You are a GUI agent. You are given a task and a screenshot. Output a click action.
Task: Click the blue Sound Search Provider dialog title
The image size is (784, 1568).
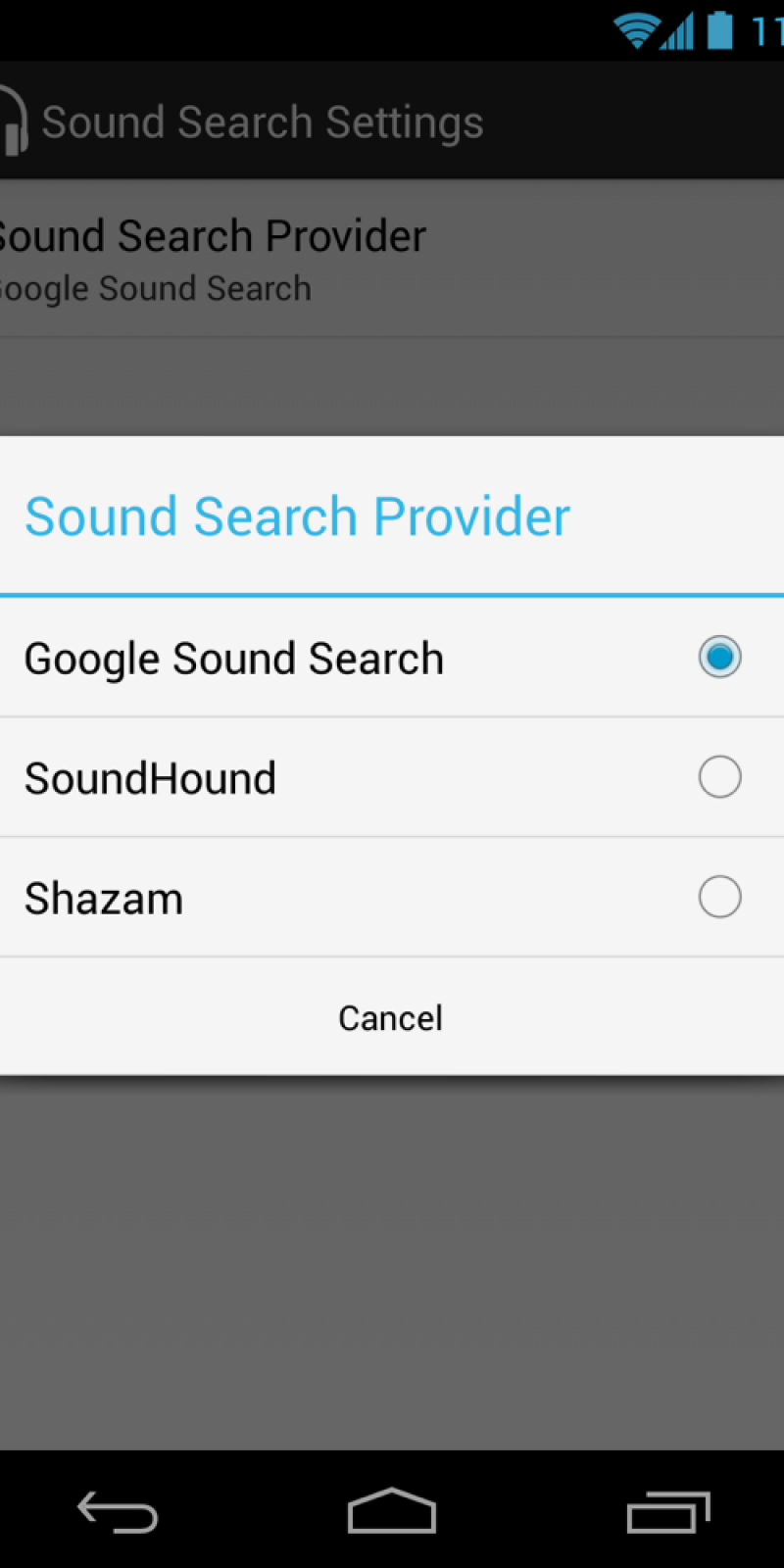tap(297, 516)
